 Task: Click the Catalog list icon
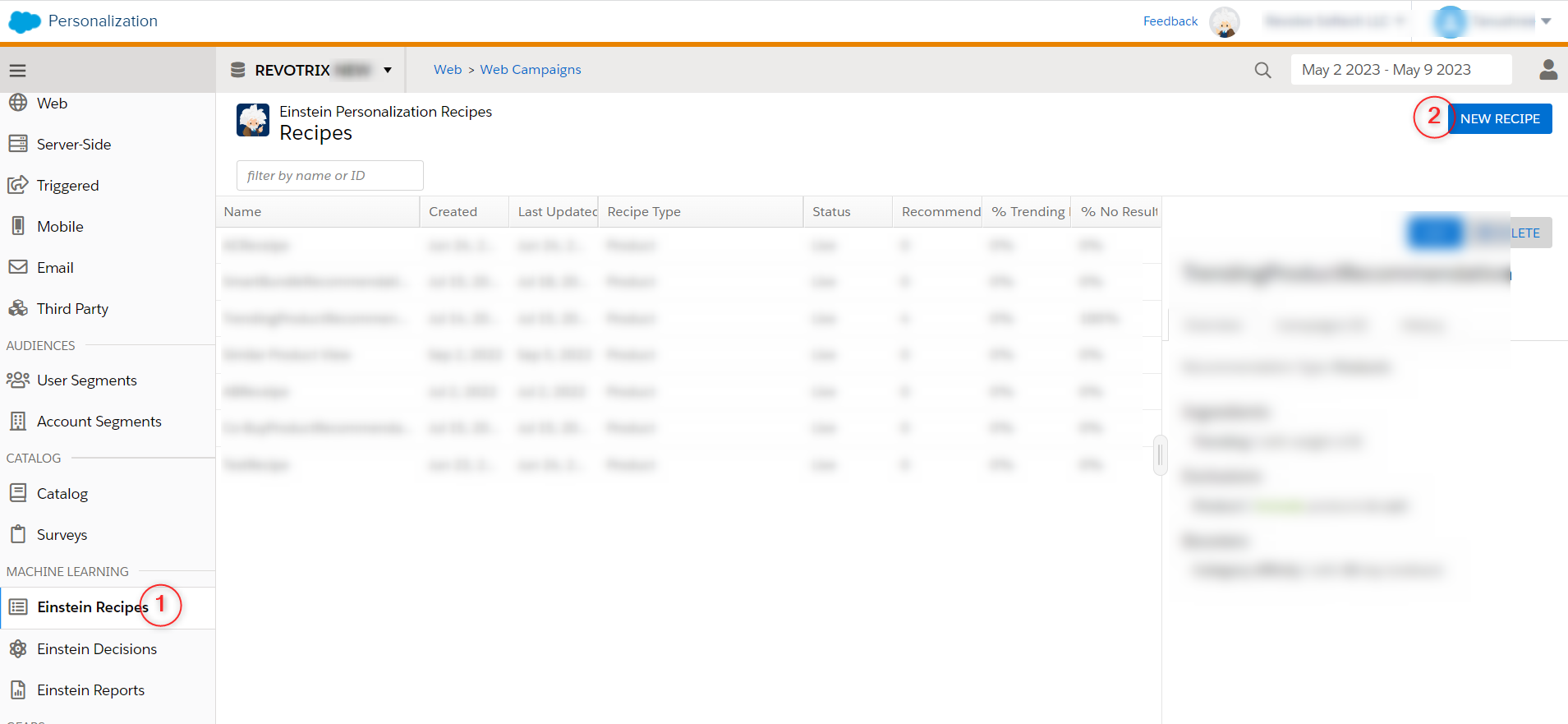click(x=18, y=493)
